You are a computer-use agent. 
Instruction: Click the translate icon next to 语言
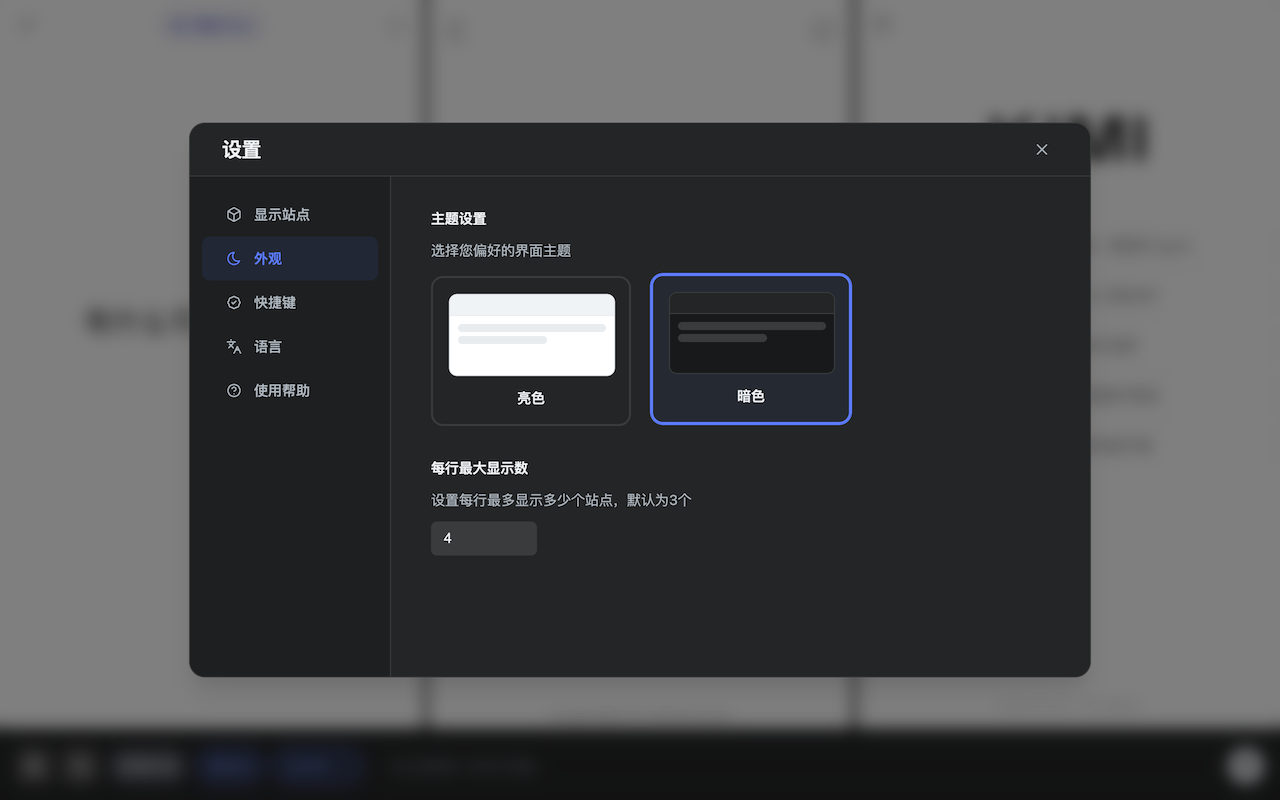click(x=233, y=346)
